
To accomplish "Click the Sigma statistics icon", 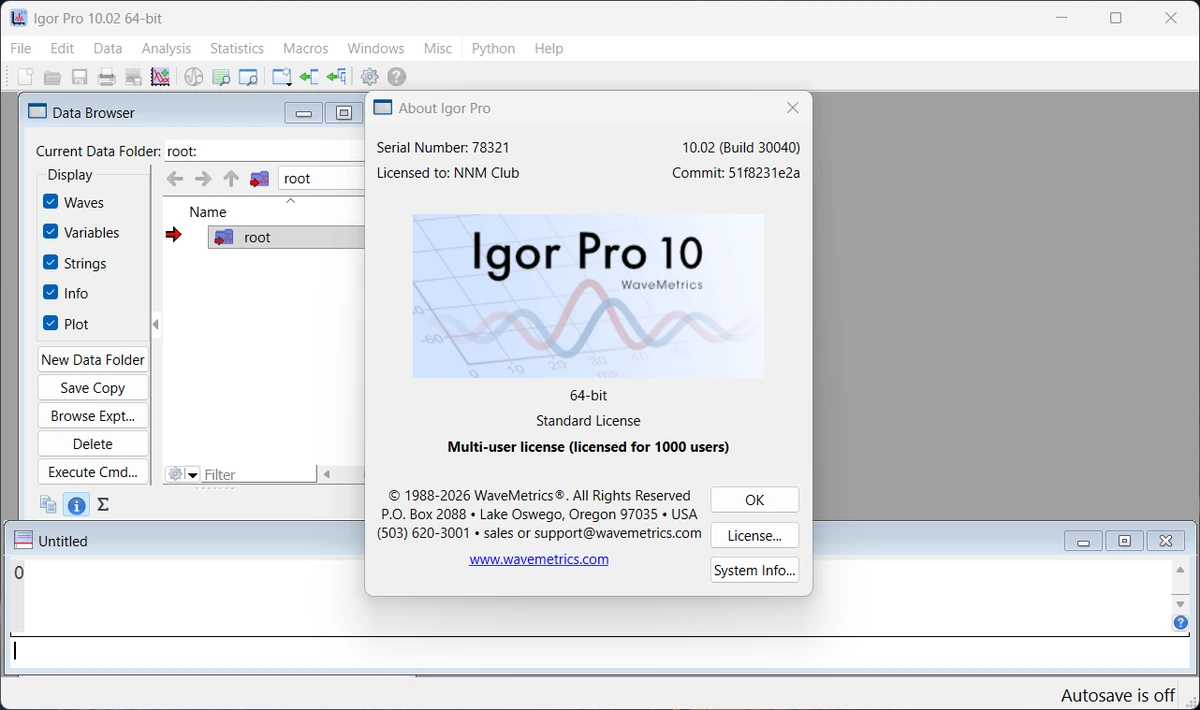I will pyautogui.click(x=103, y=505).
